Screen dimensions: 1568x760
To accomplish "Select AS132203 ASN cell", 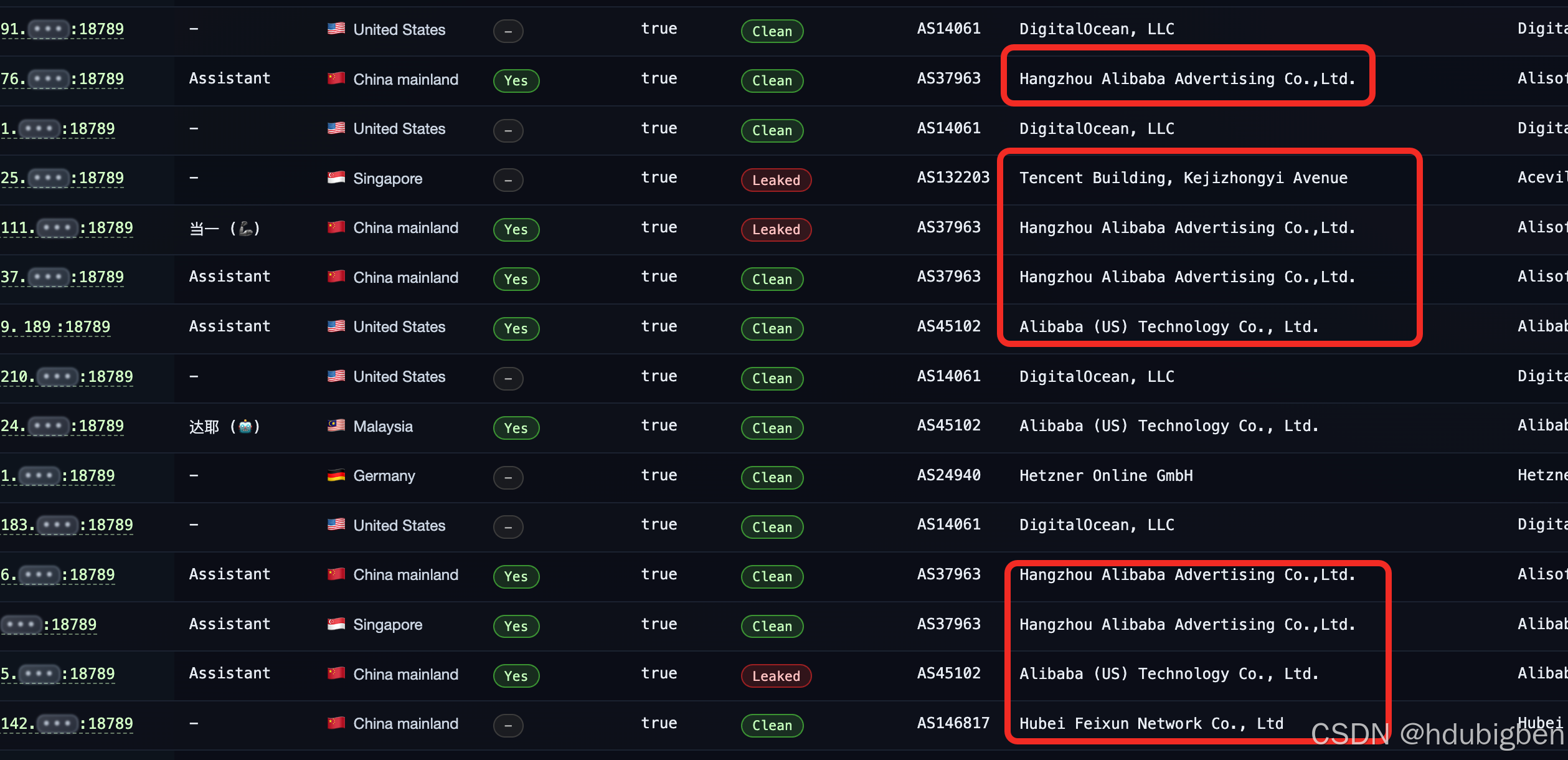I will pyautogui.click(x=953, y=178).
